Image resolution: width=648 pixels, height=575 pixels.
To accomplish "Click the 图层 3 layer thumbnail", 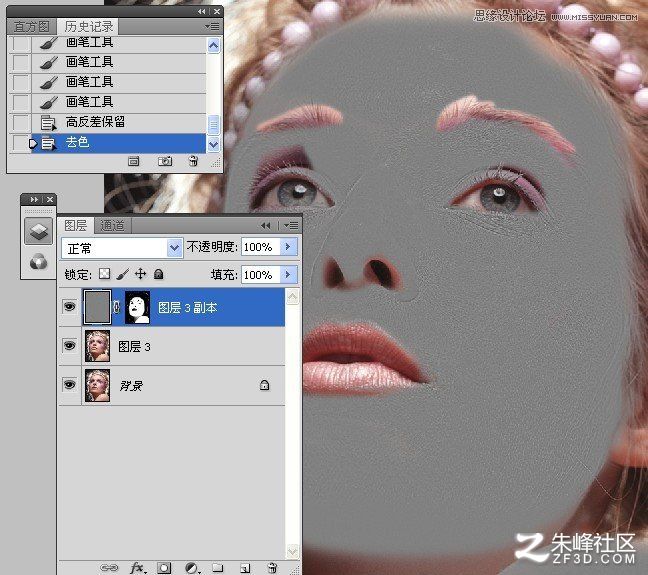I will [x=98, y=346].
